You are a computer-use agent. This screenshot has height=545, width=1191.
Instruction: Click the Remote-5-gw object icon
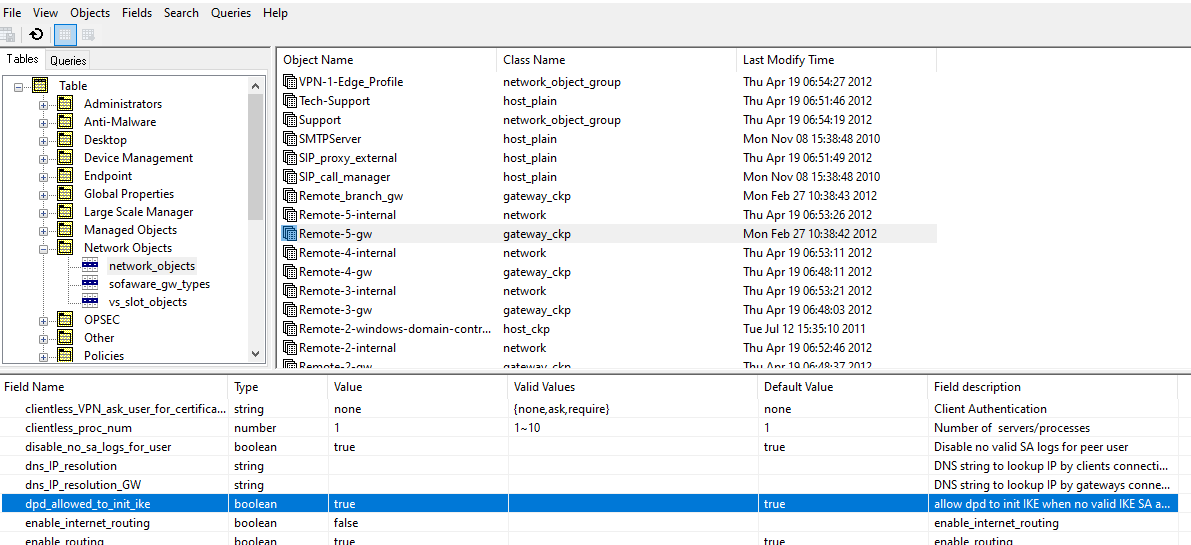(x=290, y=234)
